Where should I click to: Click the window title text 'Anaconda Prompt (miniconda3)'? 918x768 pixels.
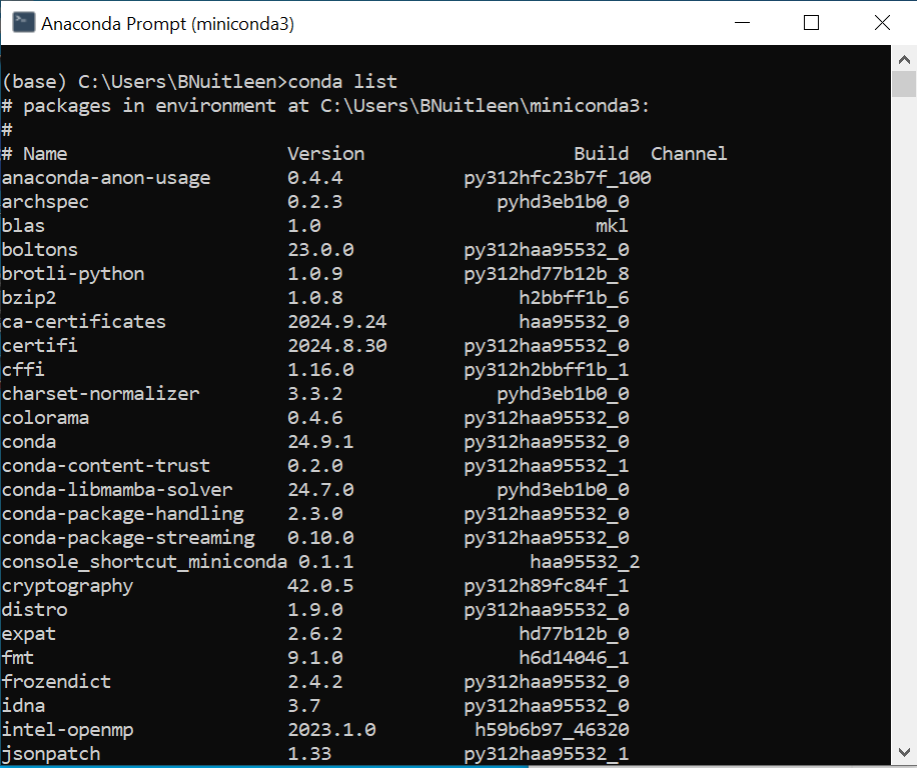click(167, 23)
